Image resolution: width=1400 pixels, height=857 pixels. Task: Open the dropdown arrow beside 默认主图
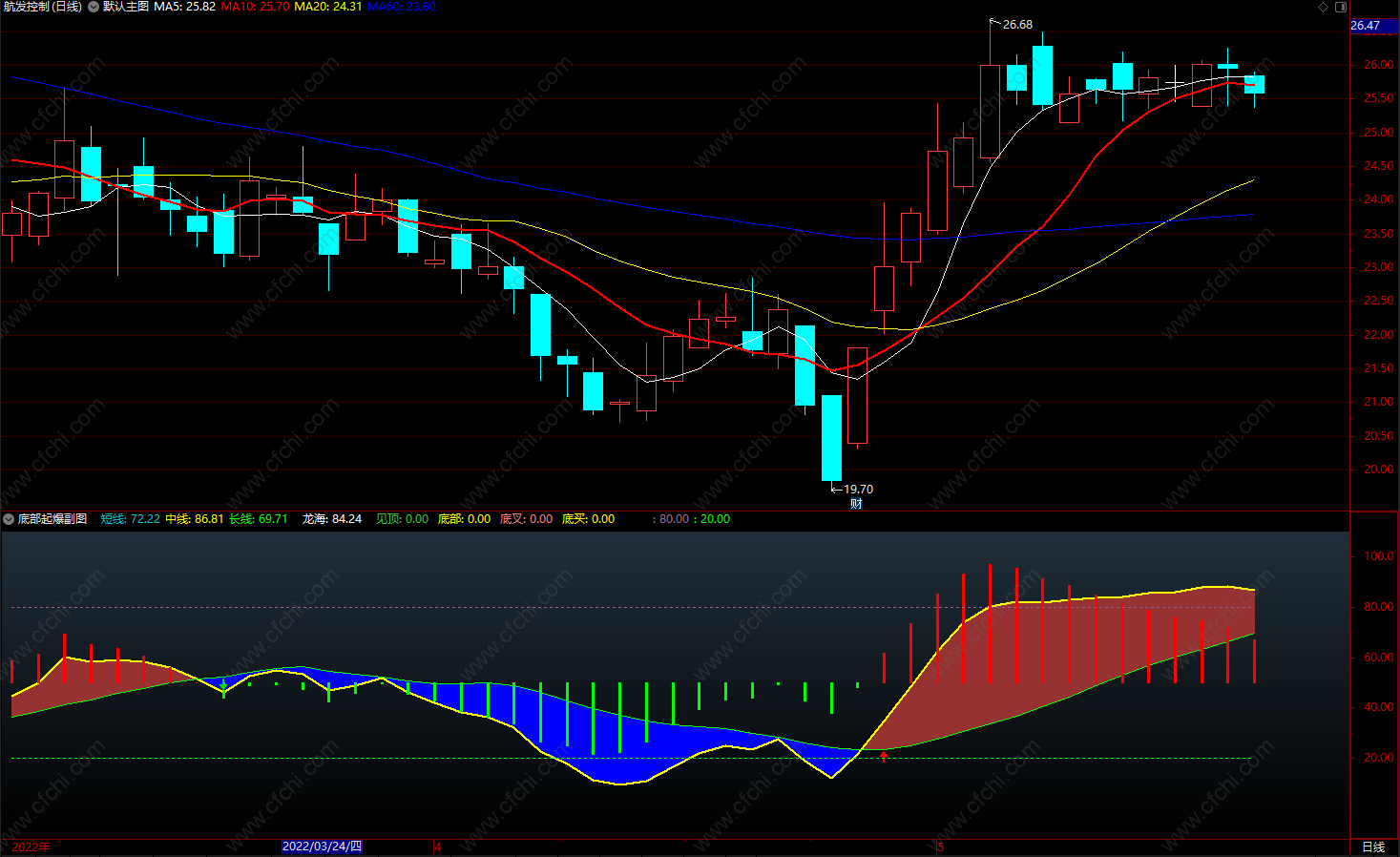click(x=94, y=7)
